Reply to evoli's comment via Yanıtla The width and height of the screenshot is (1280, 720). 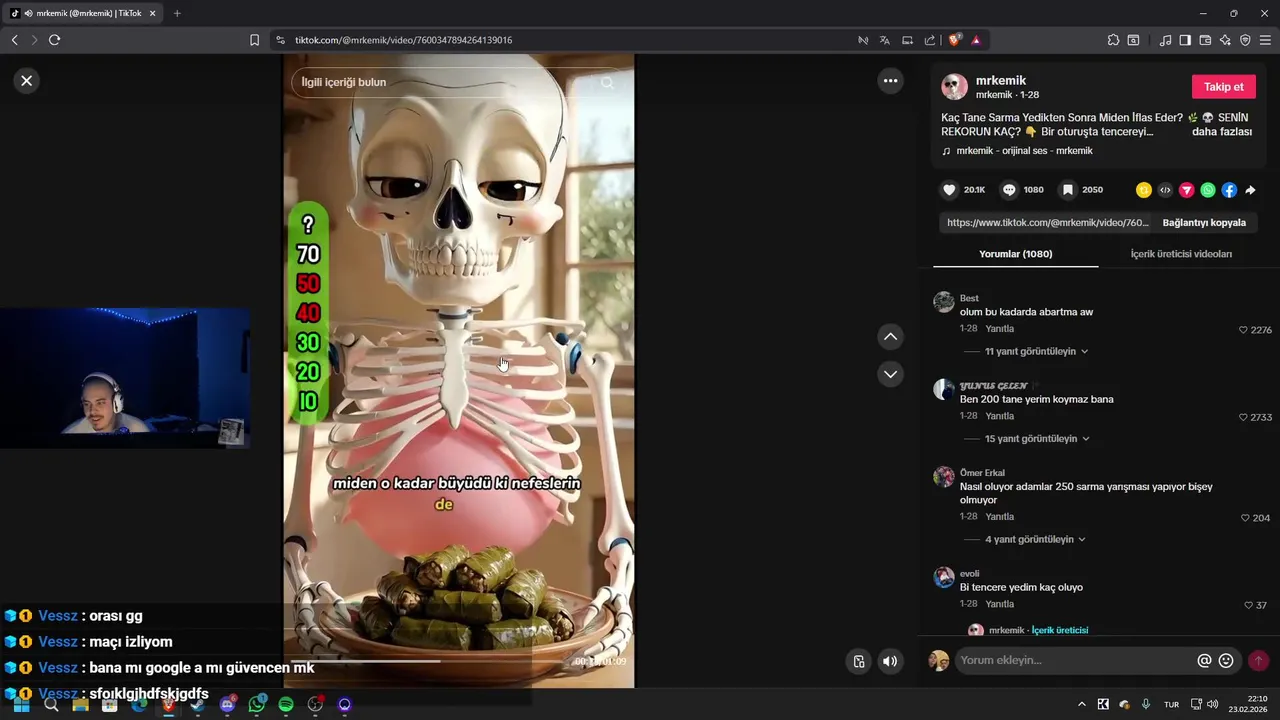999,604
